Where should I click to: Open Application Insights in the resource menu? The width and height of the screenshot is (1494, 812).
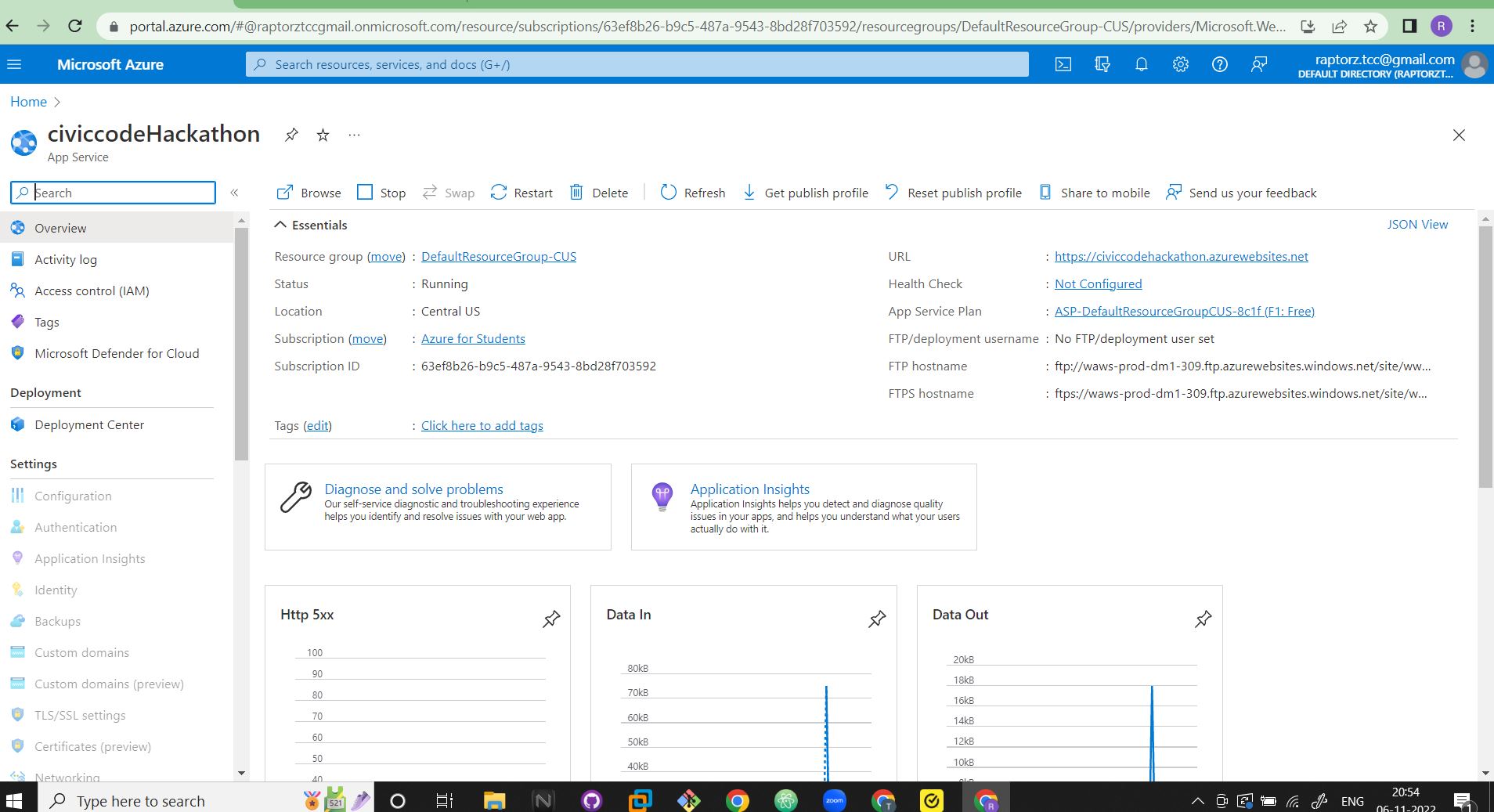point(117,558)
